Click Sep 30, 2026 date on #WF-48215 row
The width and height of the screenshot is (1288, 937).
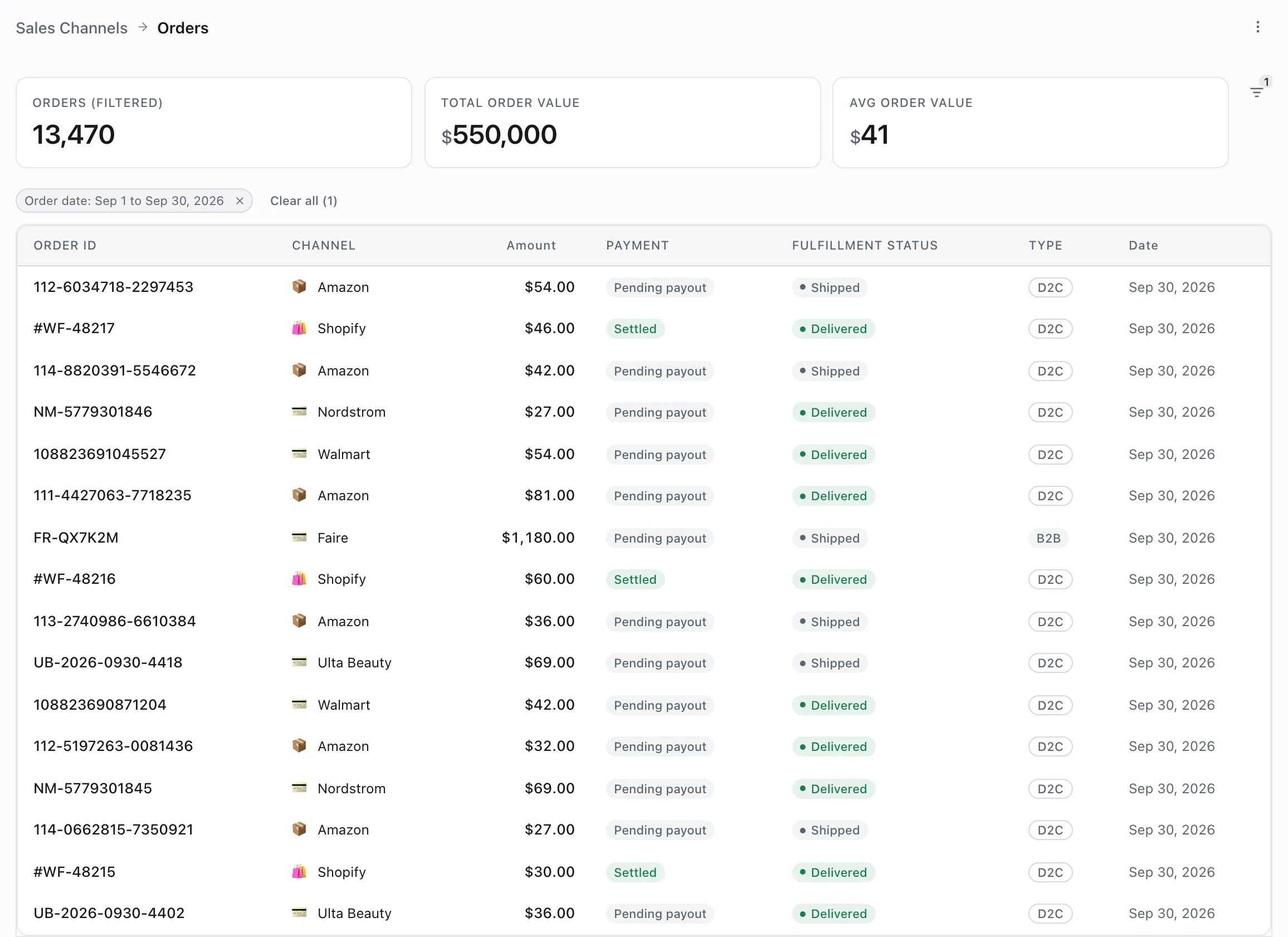point(1172,871)
